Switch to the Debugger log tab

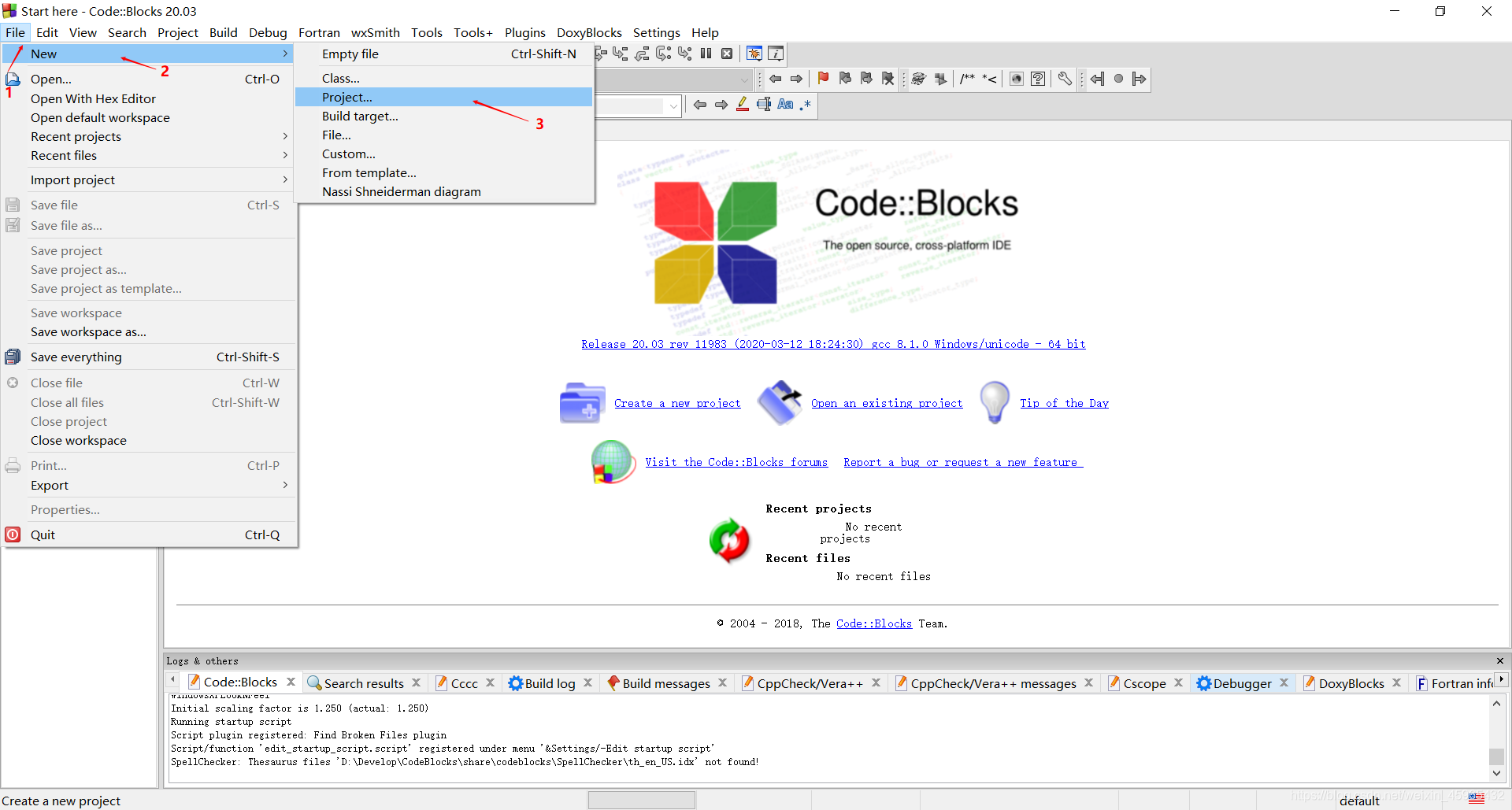(x=1243, y=683)
